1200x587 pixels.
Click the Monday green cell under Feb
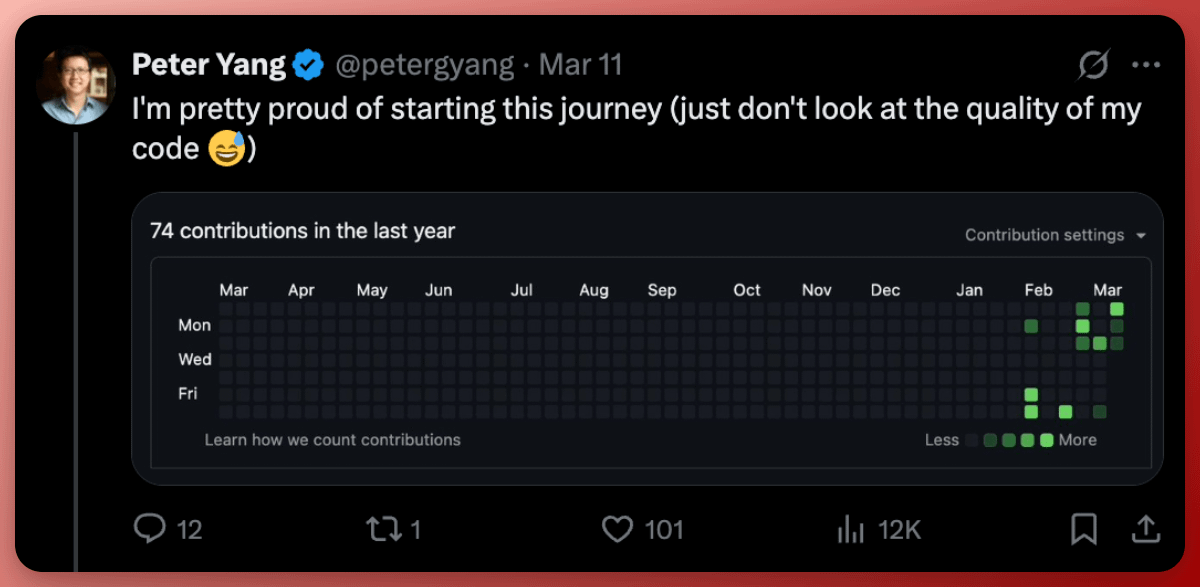click(x=1031, y=326)
